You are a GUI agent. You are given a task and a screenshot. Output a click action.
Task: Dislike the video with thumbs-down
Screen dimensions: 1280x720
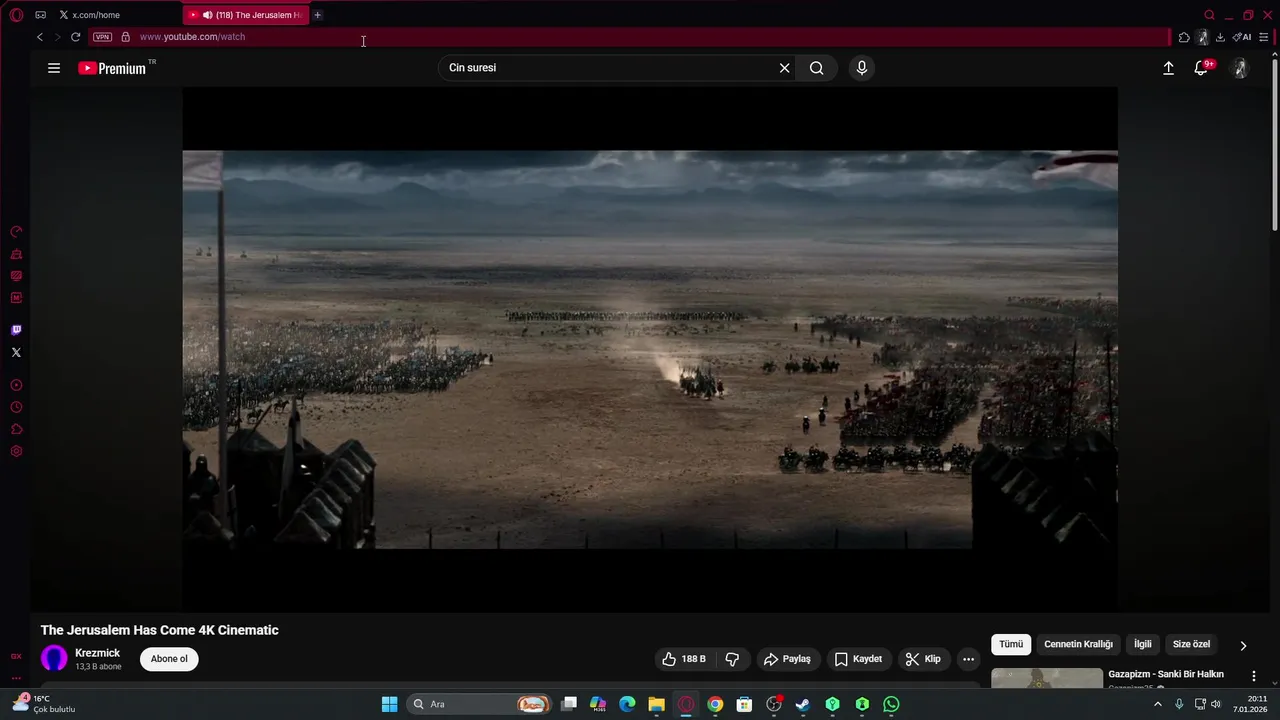coord(732,659)
